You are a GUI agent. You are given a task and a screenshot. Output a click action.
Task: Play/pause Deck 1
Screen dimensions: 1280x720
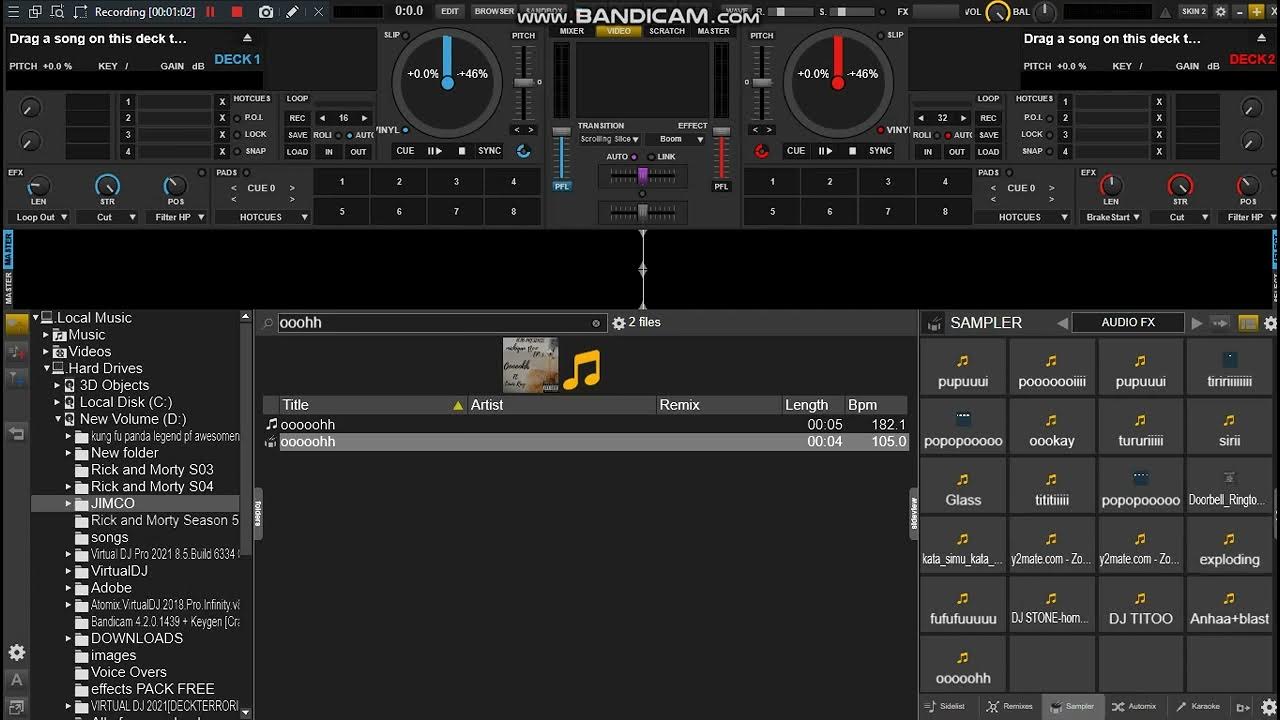(x=435, y=151)
